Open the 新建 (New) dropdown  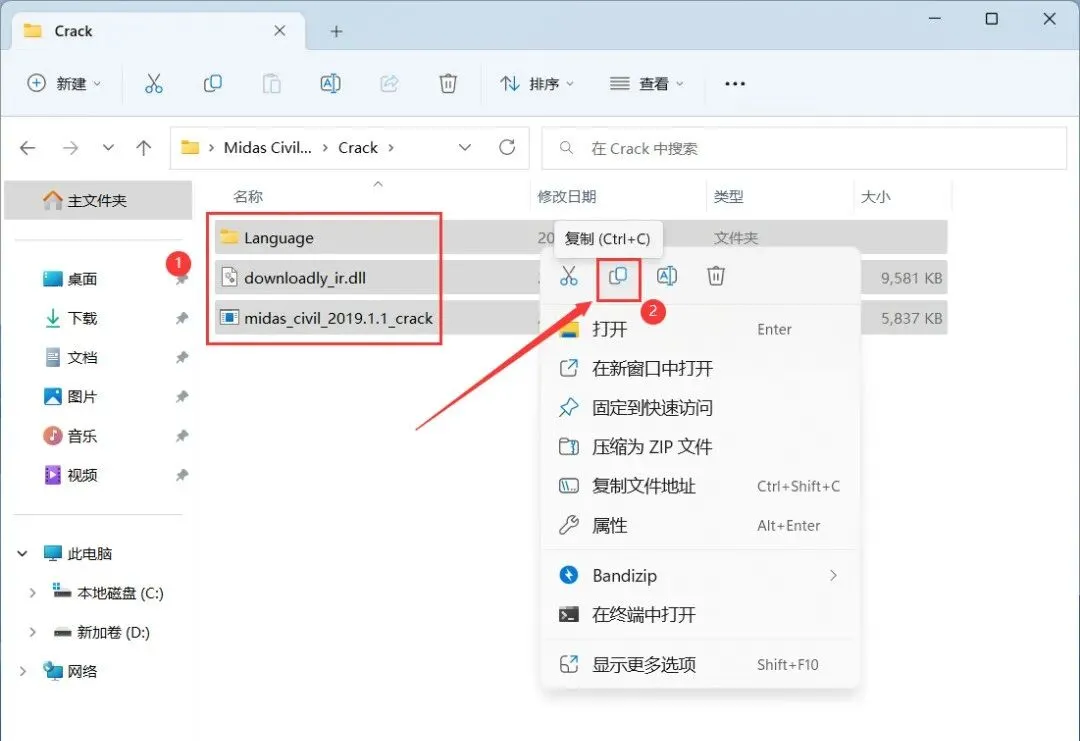63,83
